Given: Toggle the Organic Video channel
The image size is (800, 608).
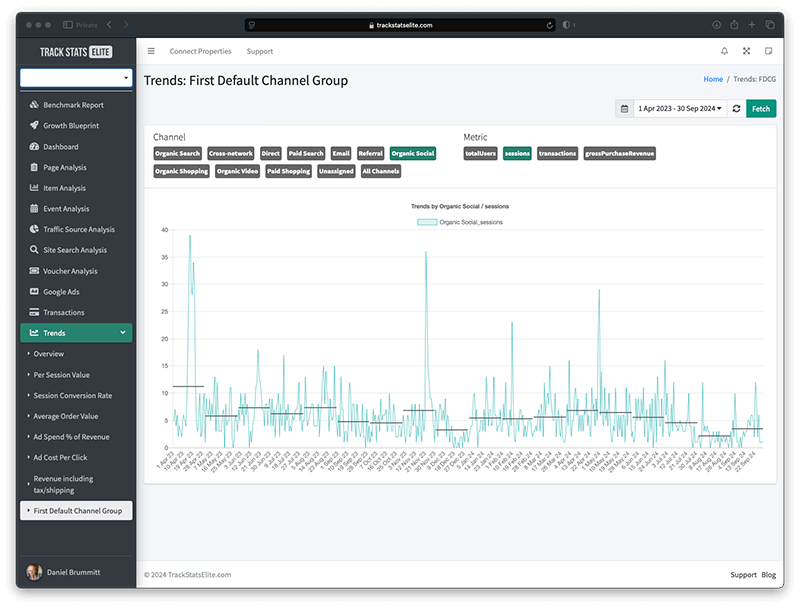Looking at the screenshot, I should point(237,171).
